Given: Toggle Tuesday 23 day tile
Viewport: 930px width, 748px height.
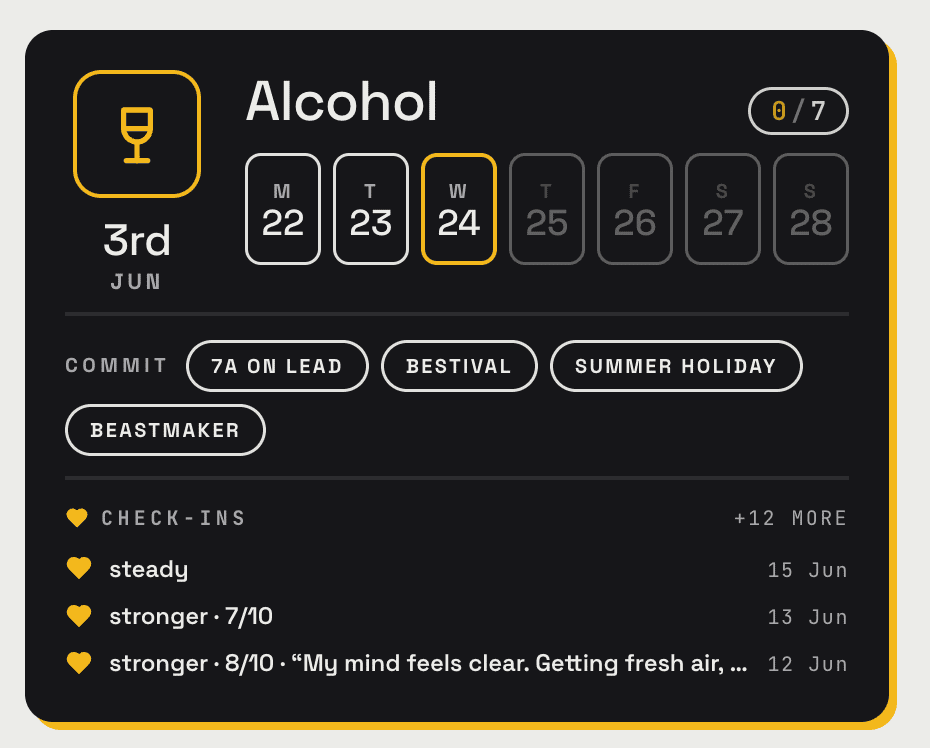Looking at the screenshot, I should pos(371,209).
